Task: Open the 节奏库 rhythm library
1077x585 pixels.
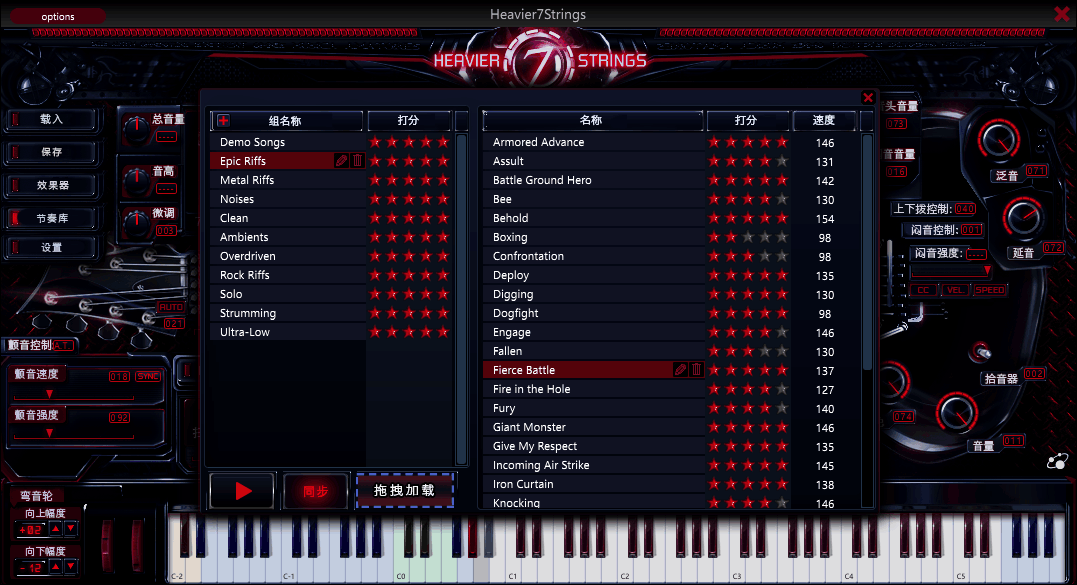Action: pos(52,218)
